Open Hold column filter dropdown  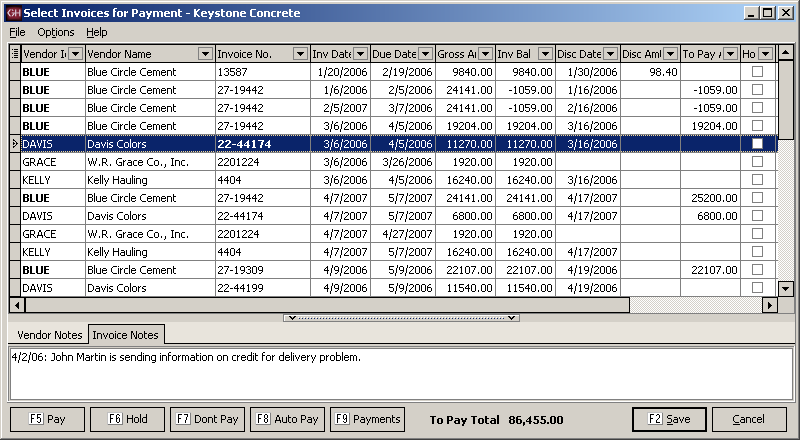point(765,54)
